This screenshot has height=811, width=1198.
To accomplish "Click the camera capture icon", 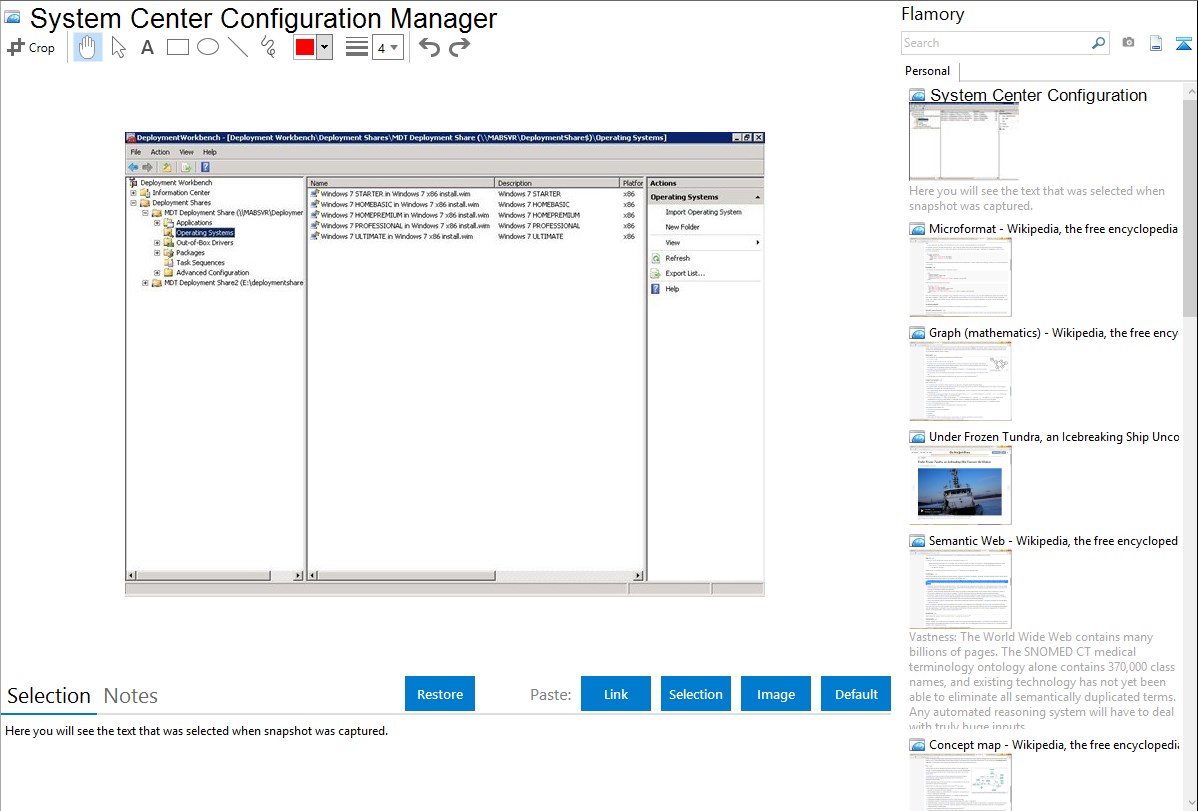I will click(x=1128, y=43).
